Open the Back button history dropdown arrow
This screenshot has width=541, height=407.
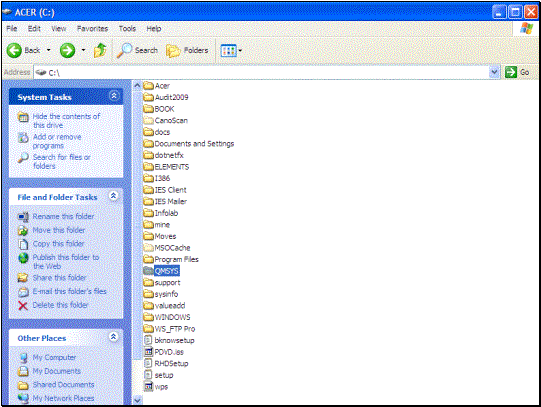[49, 50]
